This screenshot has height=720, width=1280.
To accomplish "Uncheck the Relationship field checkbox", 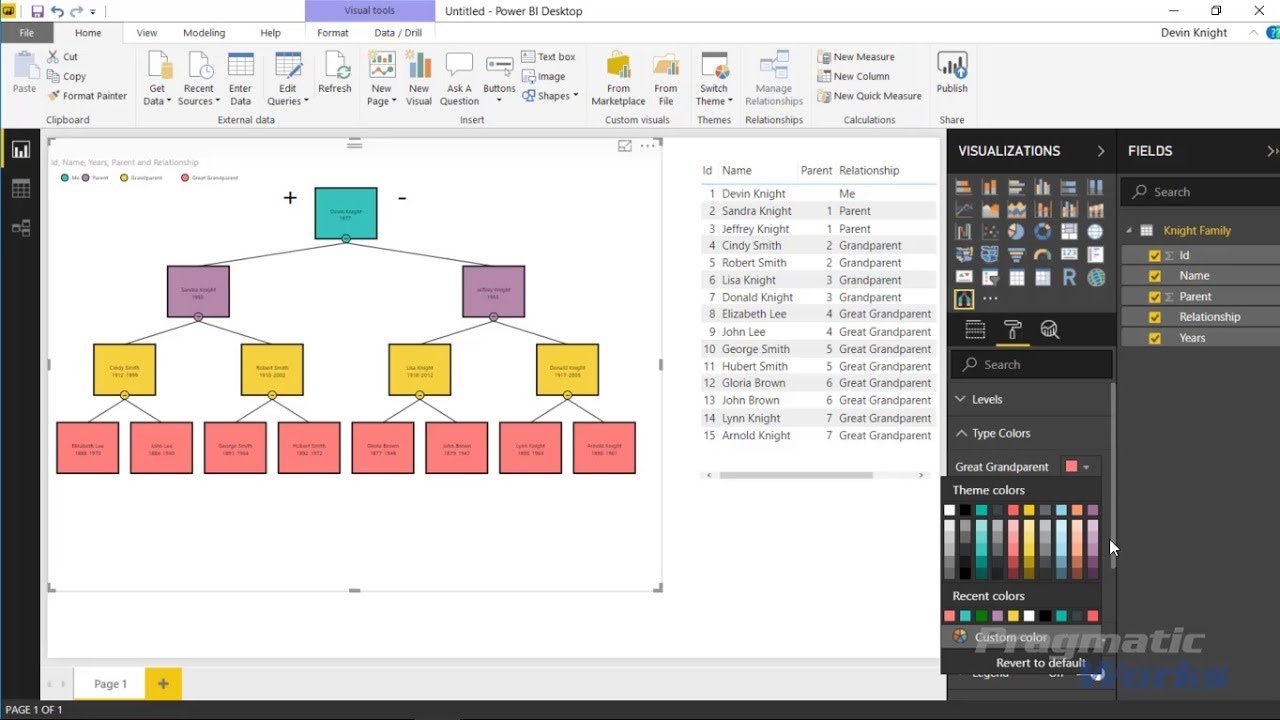I will (1155, 317).
